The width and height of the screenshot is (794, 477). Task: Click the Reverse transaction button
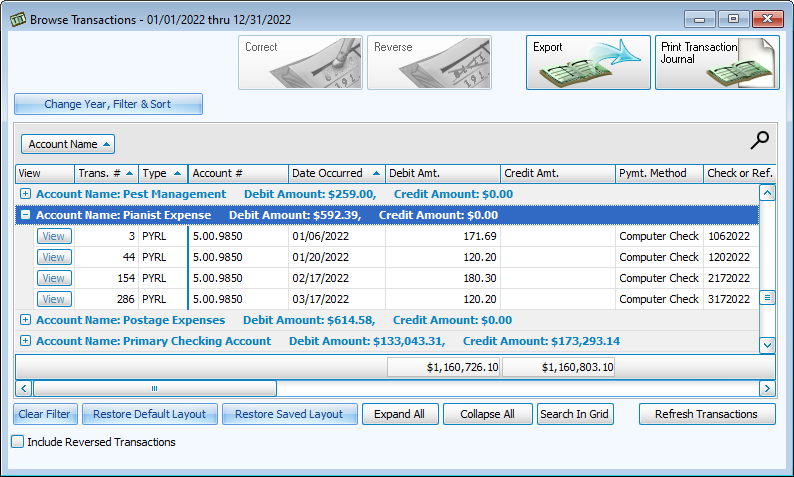pos(428,63)
